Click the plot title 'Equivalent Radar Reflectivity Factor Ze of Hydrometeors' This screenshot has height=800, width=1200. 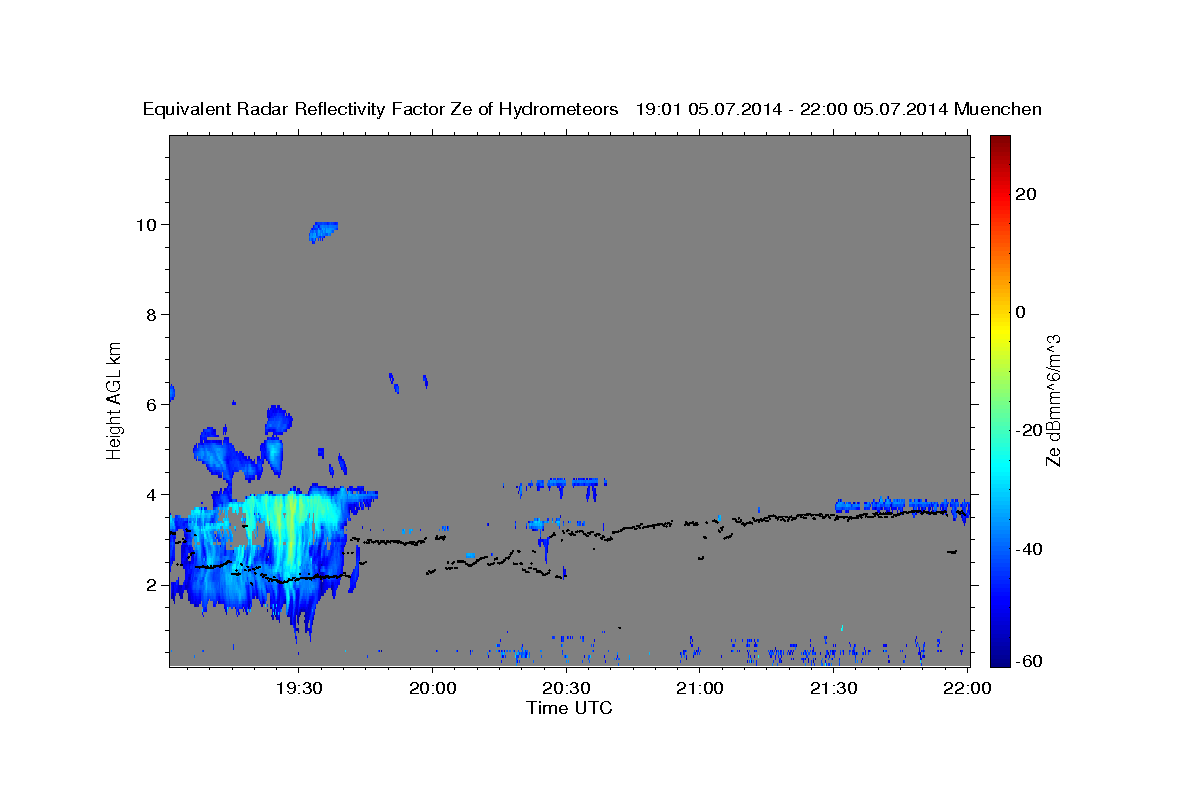[x=381, y=110]
